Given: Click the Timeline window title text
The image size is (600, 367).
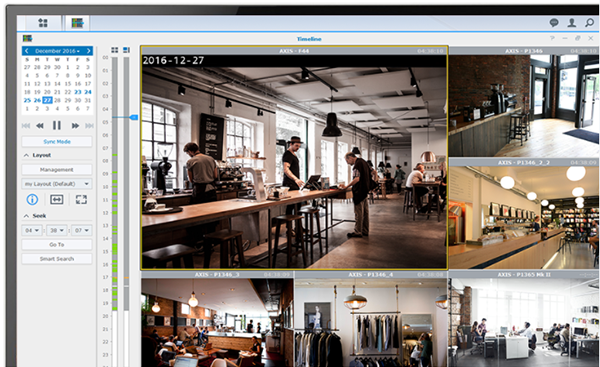Looking at the screenshot, I should pos(309,39).
